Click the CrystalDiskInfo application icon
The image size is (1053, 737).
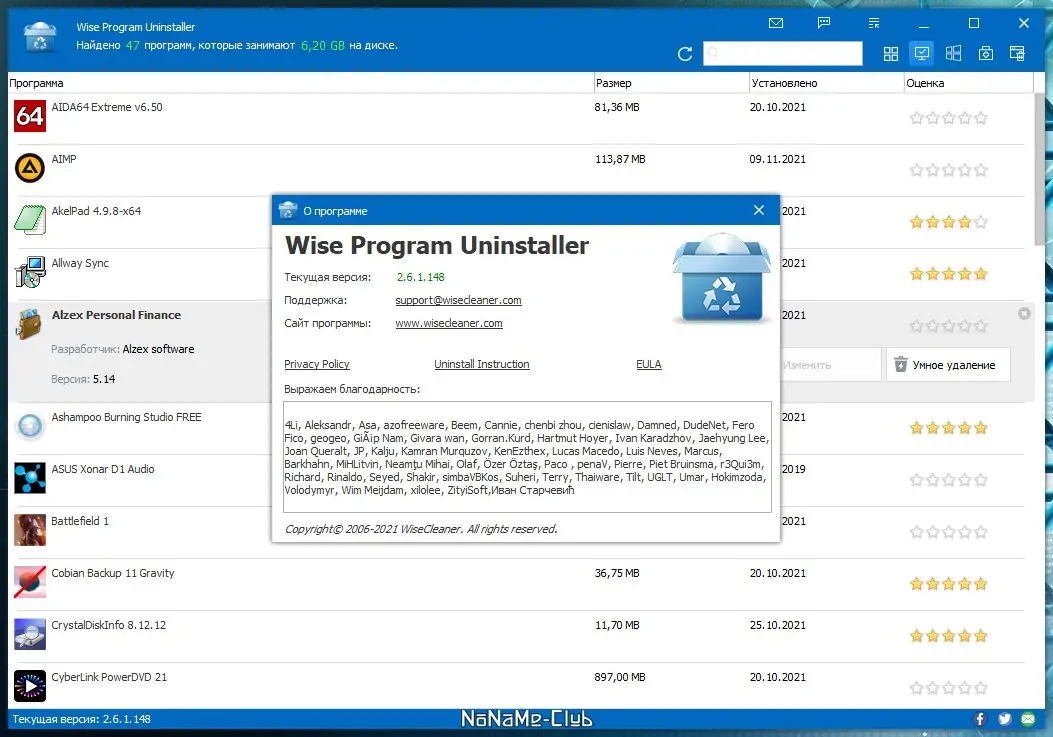(29, 633)
